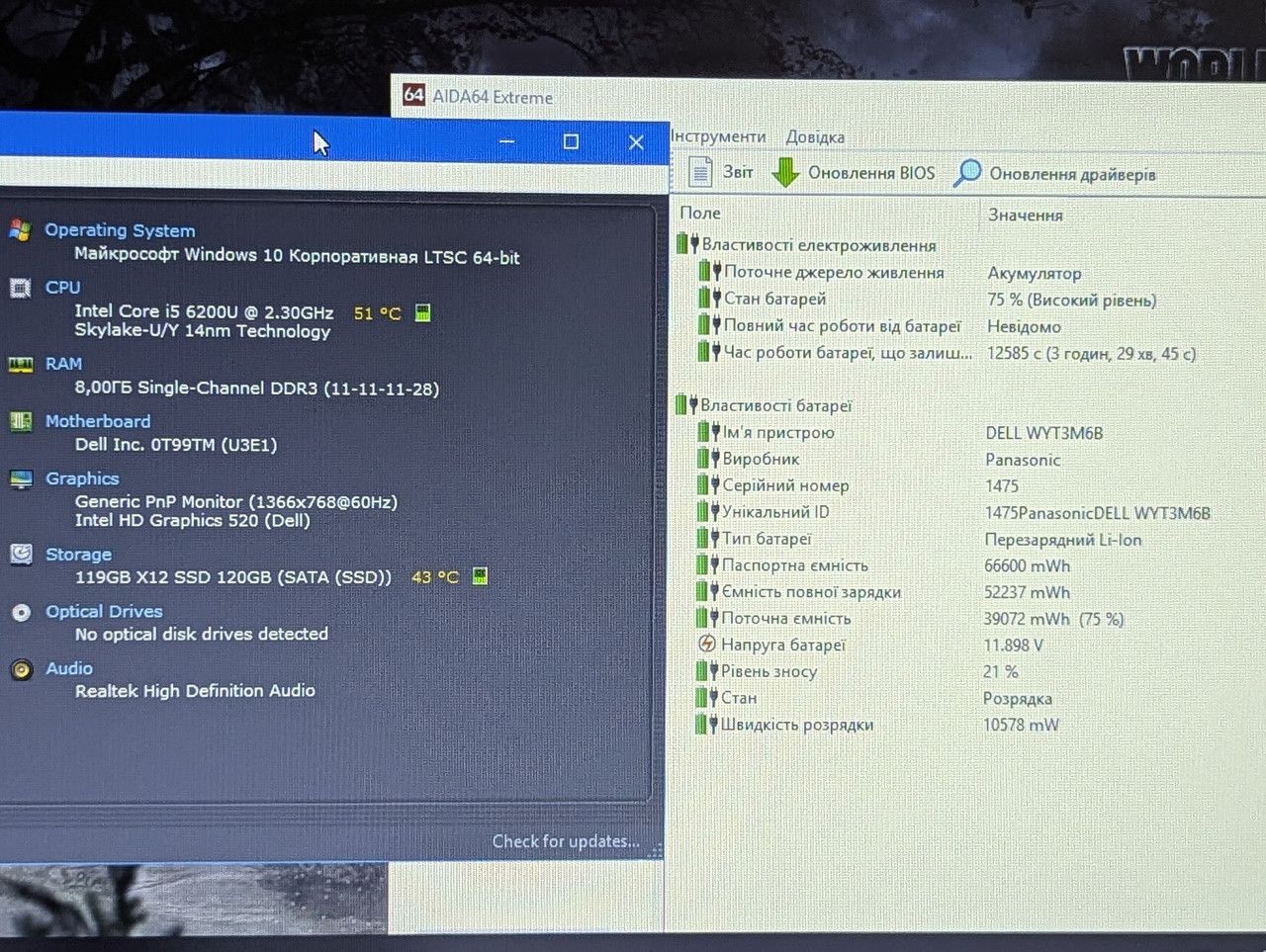Open the Operating System section icon
Image resolution: width=1266 pixels, height=952 pixels.
coord(20,230)
